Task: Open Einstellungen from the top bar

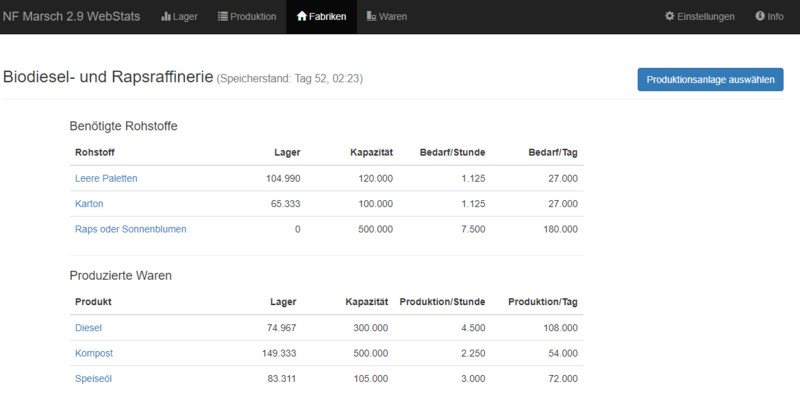Action: (706, 17)
